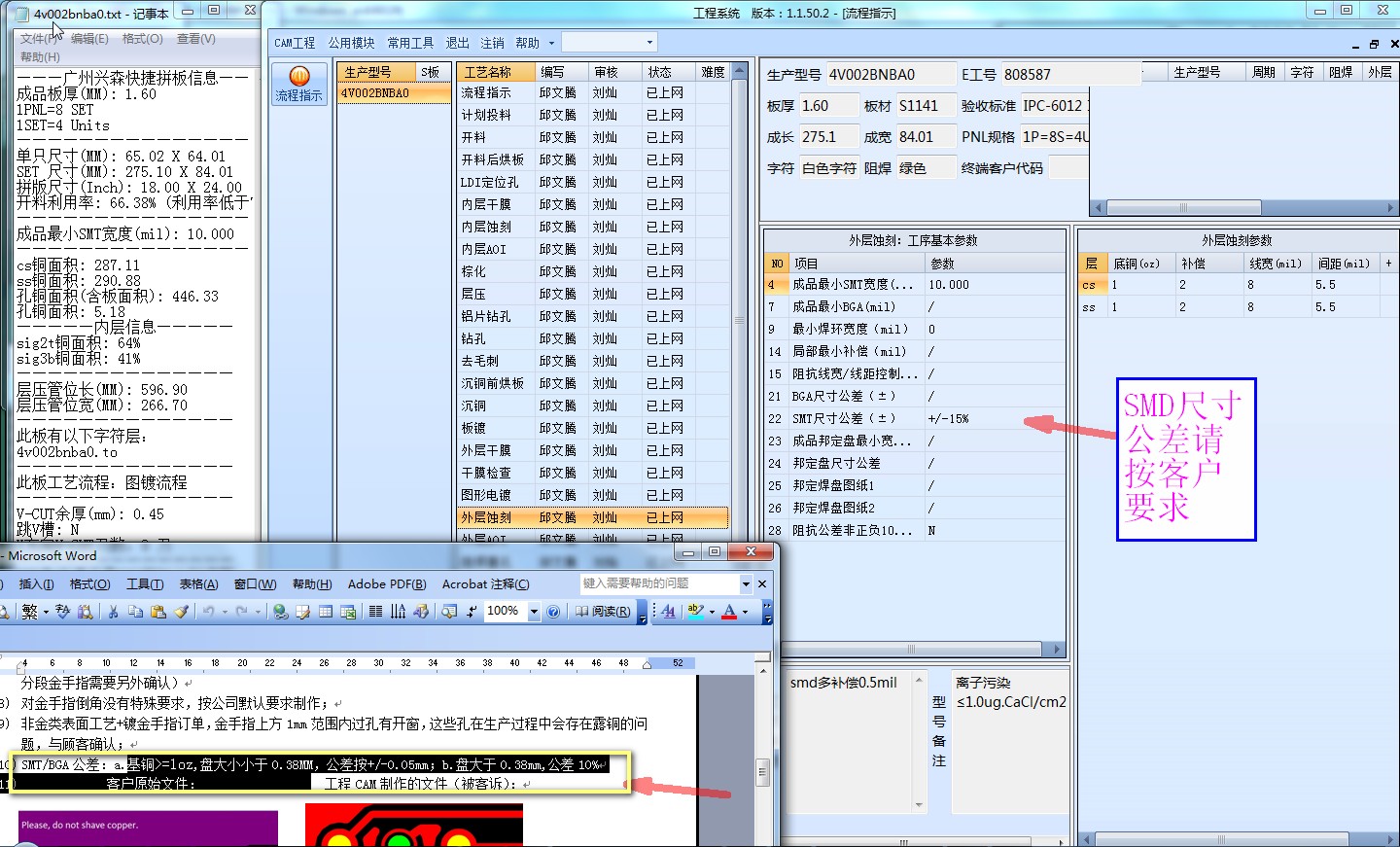Open font color dropdown arrow
1400x847 pixels.
coord(746,612)
